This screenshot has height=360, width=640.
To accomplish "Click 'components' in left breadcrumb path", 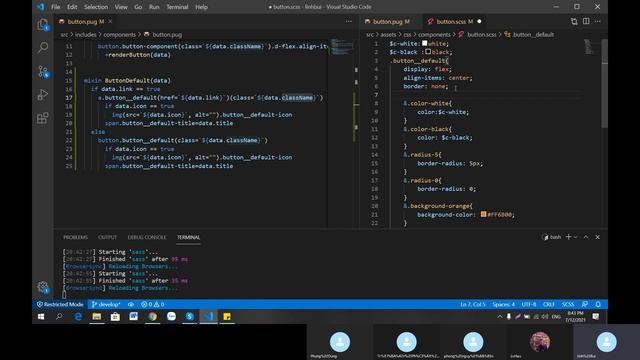I will [x=119, y=35].
